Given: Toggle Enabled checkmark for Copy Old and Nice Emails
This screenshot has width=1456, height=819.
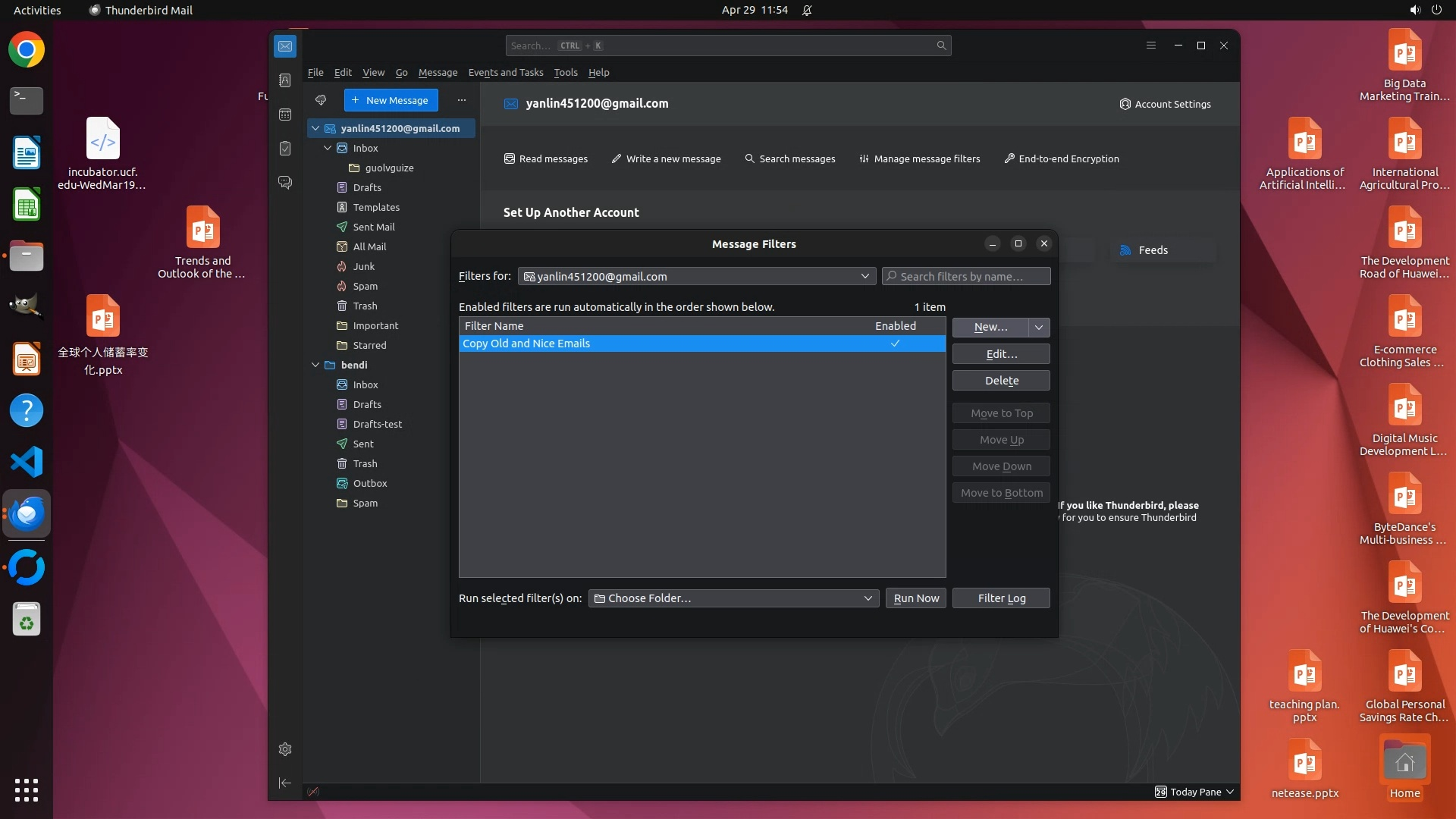Looking at the screenshot, I should 895,344.
